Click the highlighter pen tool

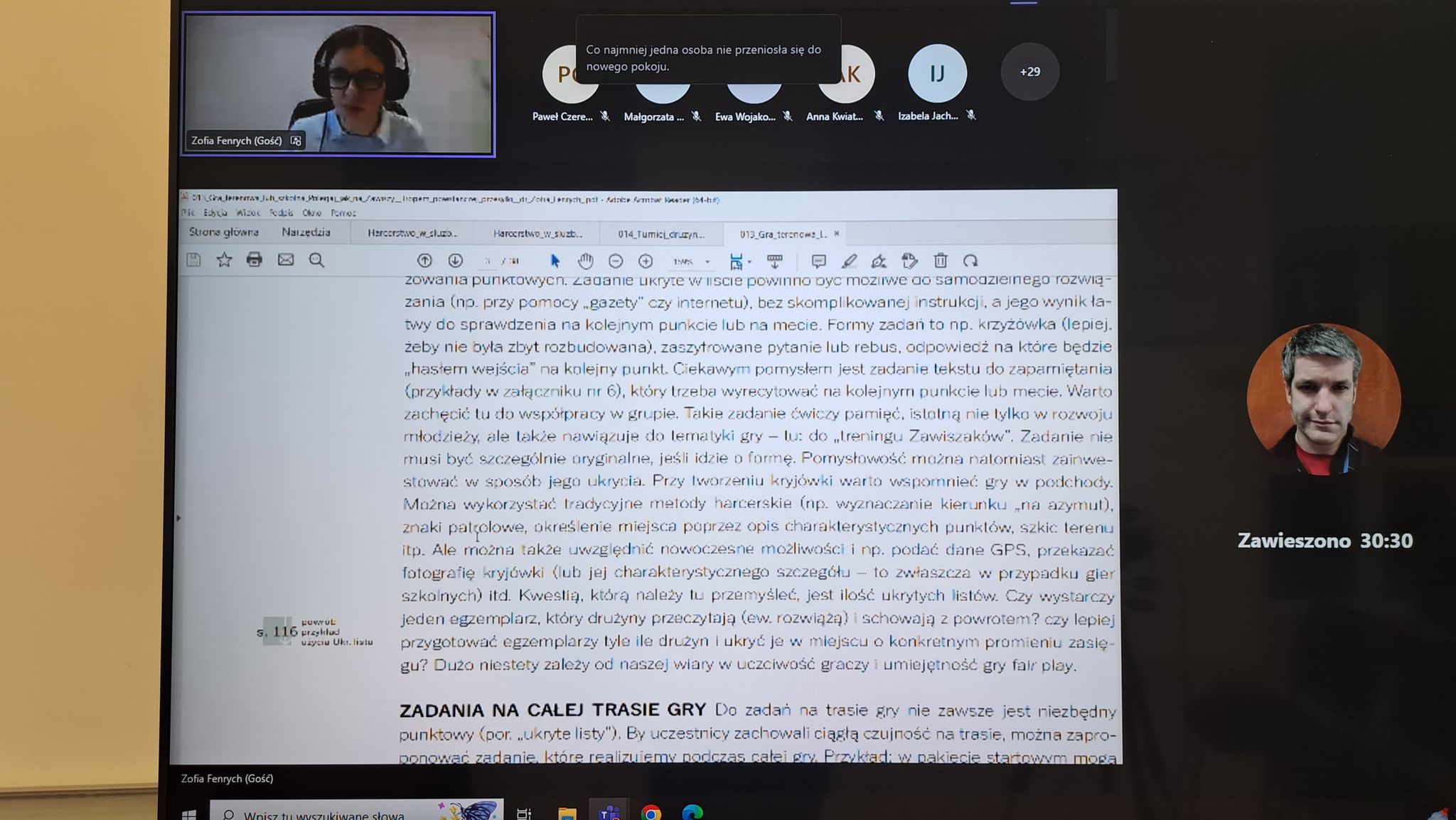click(849, 261)
